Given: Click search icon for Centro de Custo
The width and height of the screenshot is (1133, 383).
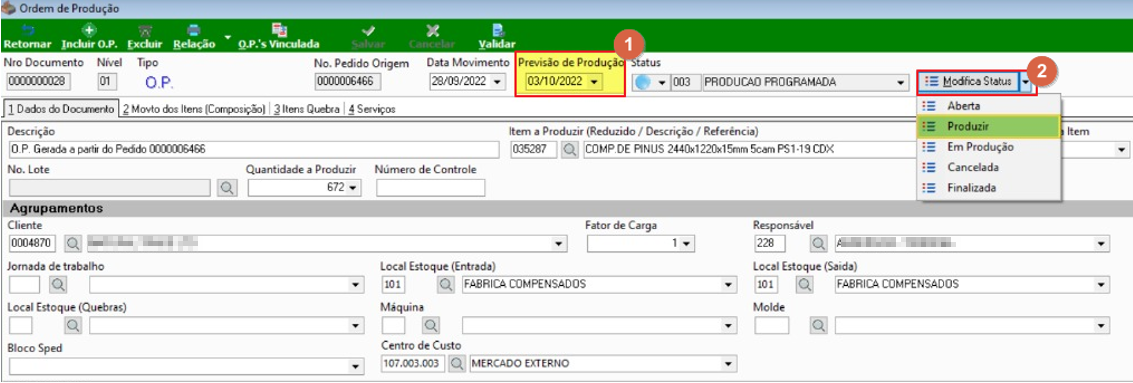Looking at the screenshot, I should click(x=457, y=363).
